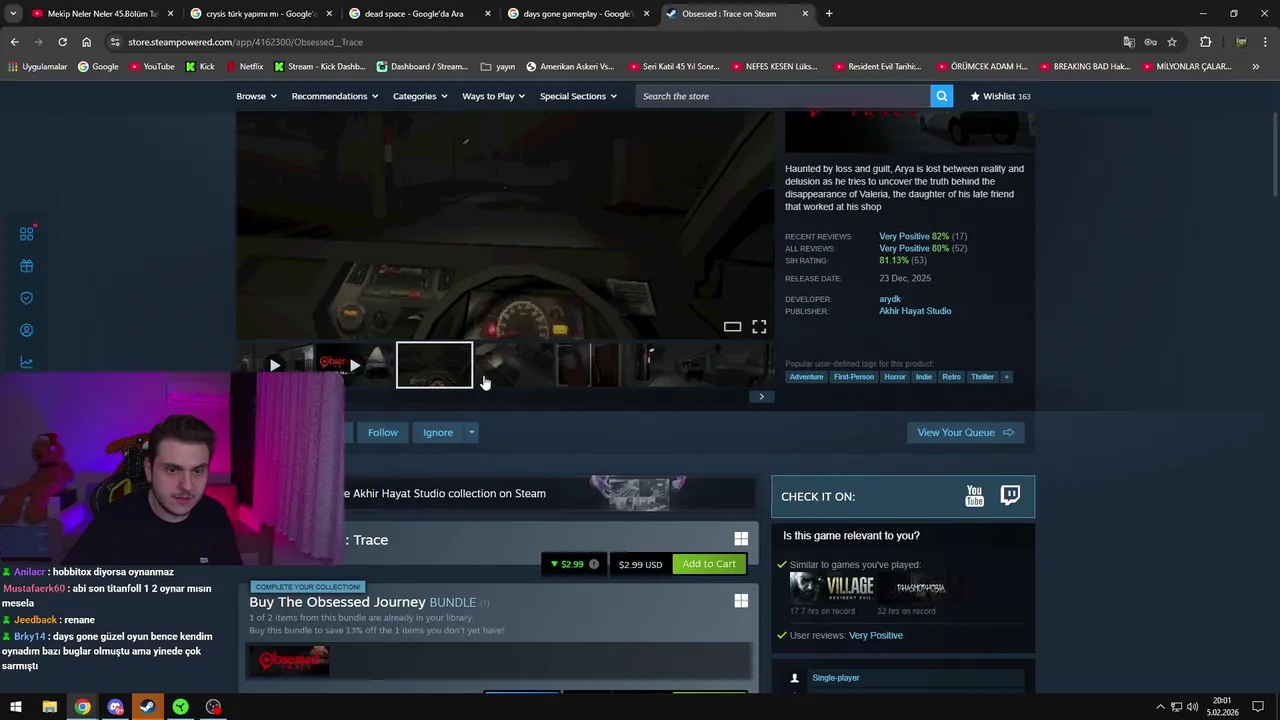Open the sidebar user profile icon
Screen dimensions: 1280x720
coord(27,330)
